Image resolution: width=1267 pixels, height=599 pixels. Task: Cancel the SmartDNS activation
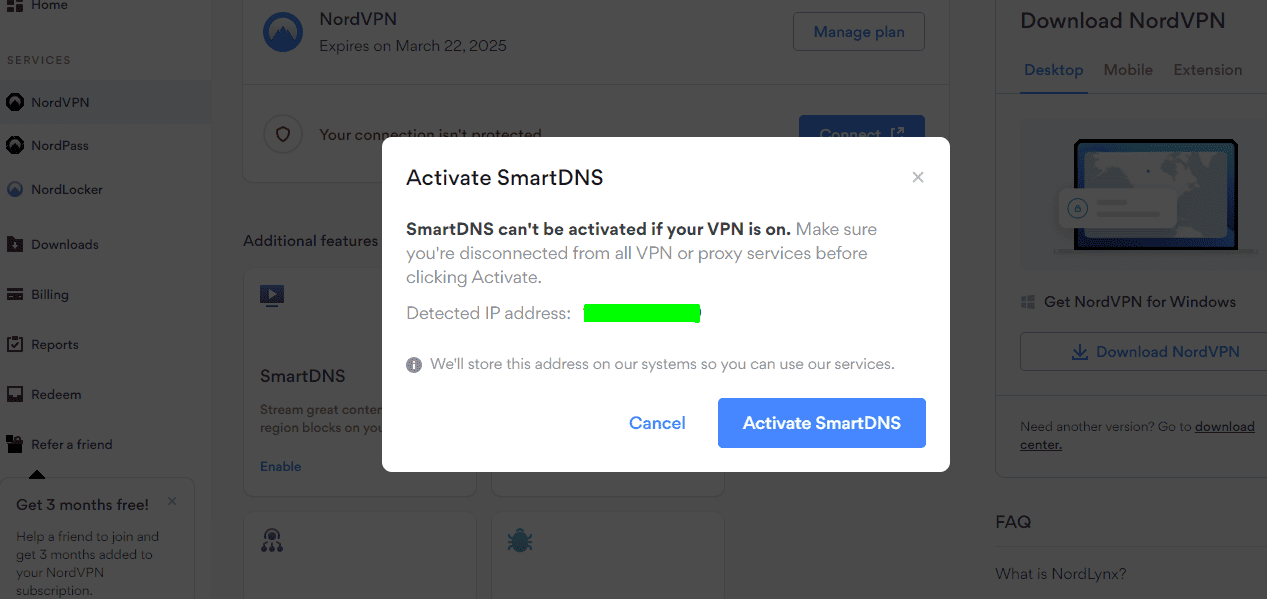[x=657, y=423]
